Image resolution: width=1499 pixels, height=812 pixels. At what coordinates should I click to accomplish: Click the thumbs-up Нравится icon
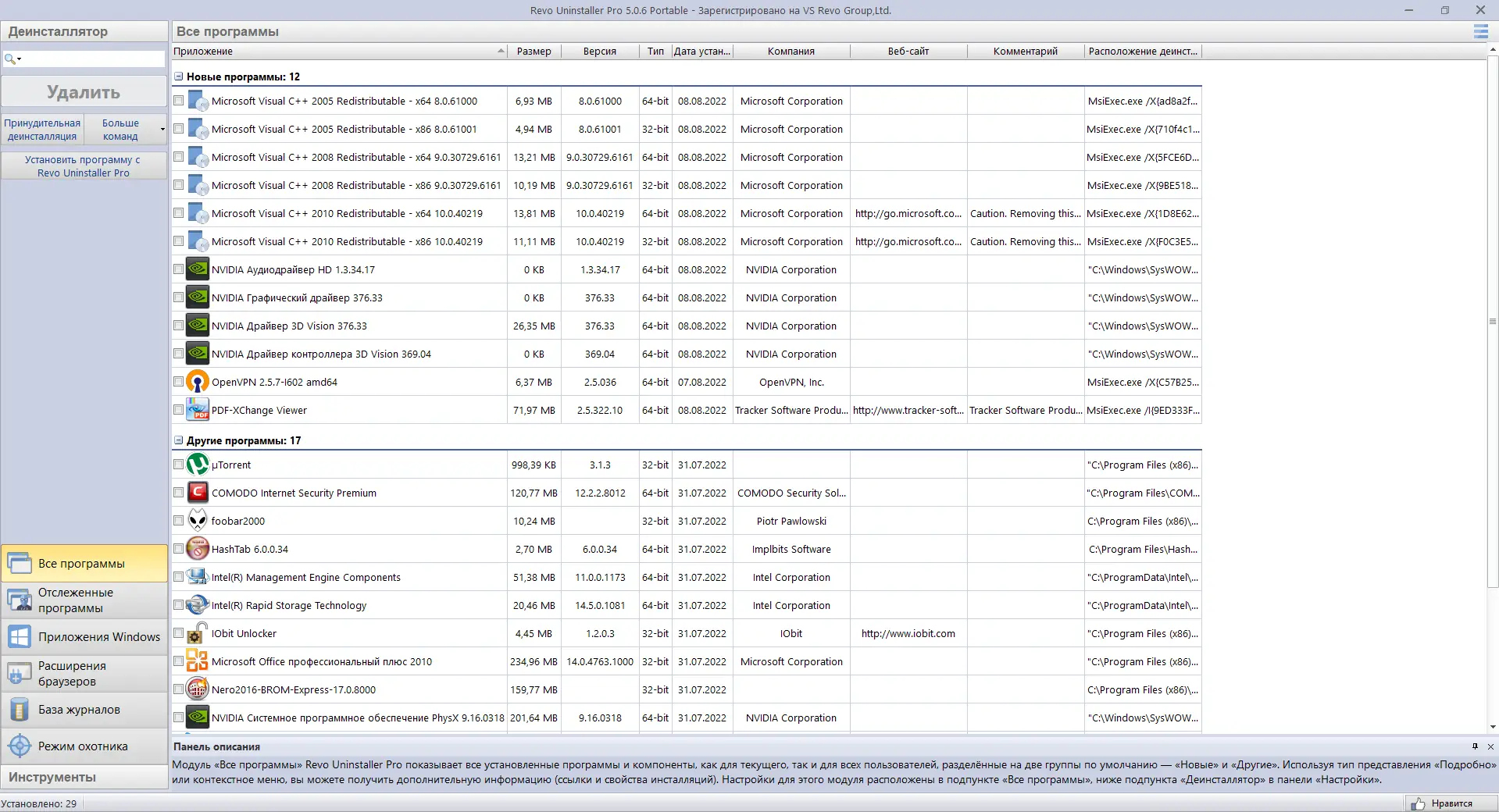tap(1418, 803)
